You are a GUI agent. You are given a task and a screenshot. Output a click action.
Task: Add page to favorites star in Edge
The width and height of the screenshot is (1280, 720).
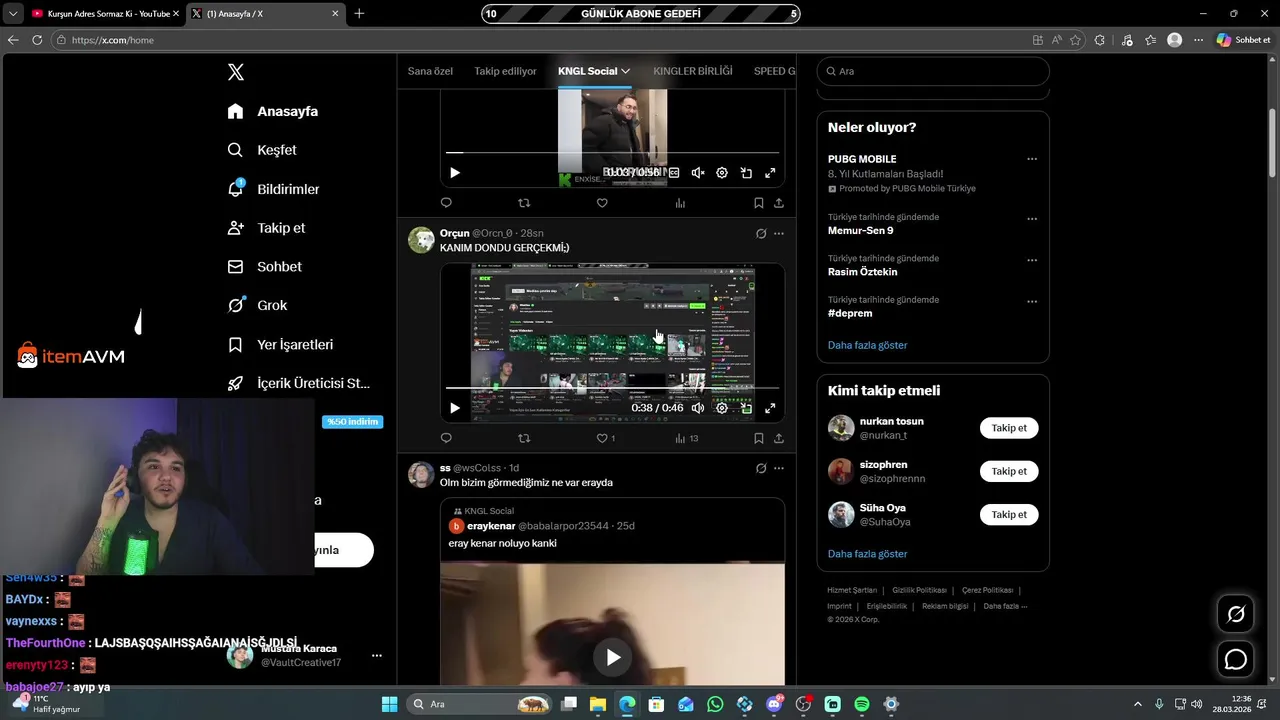[1076, 40]
